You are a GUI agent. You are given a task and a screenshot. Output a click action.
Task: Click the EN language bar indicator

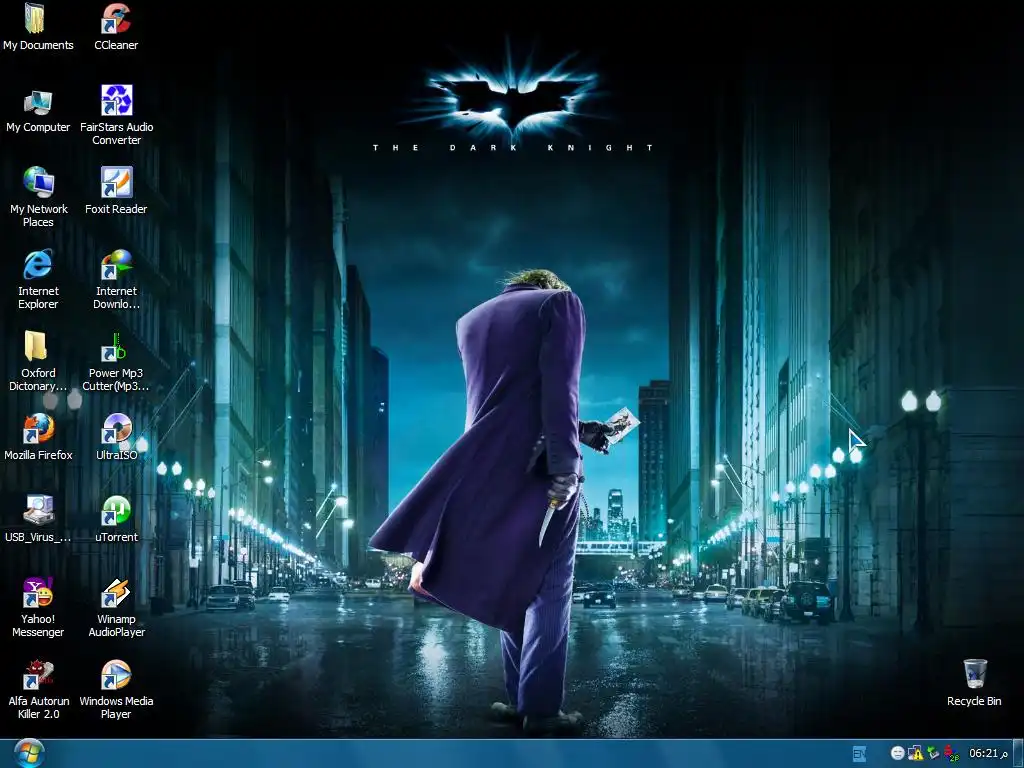coord(859,754)
